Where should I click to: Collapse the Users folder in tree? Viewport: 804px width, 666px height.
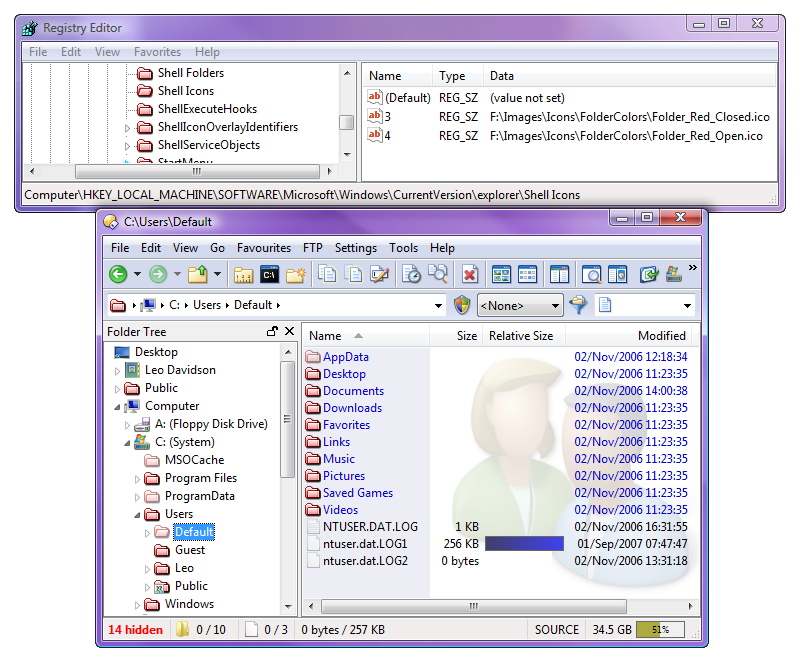coord(137,515)
